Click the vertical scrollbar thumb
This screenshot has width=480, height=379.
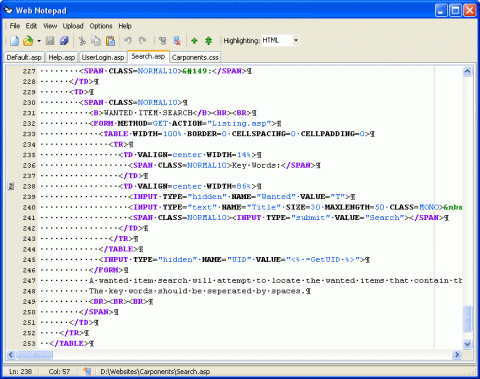click(x=467, y=319)
